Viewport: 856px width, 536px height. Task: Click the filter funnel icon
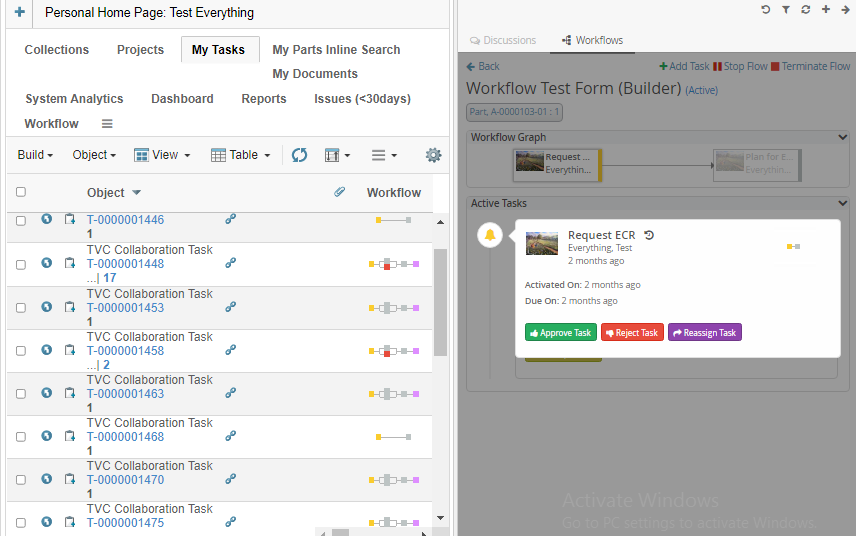[x=786, y=10]
